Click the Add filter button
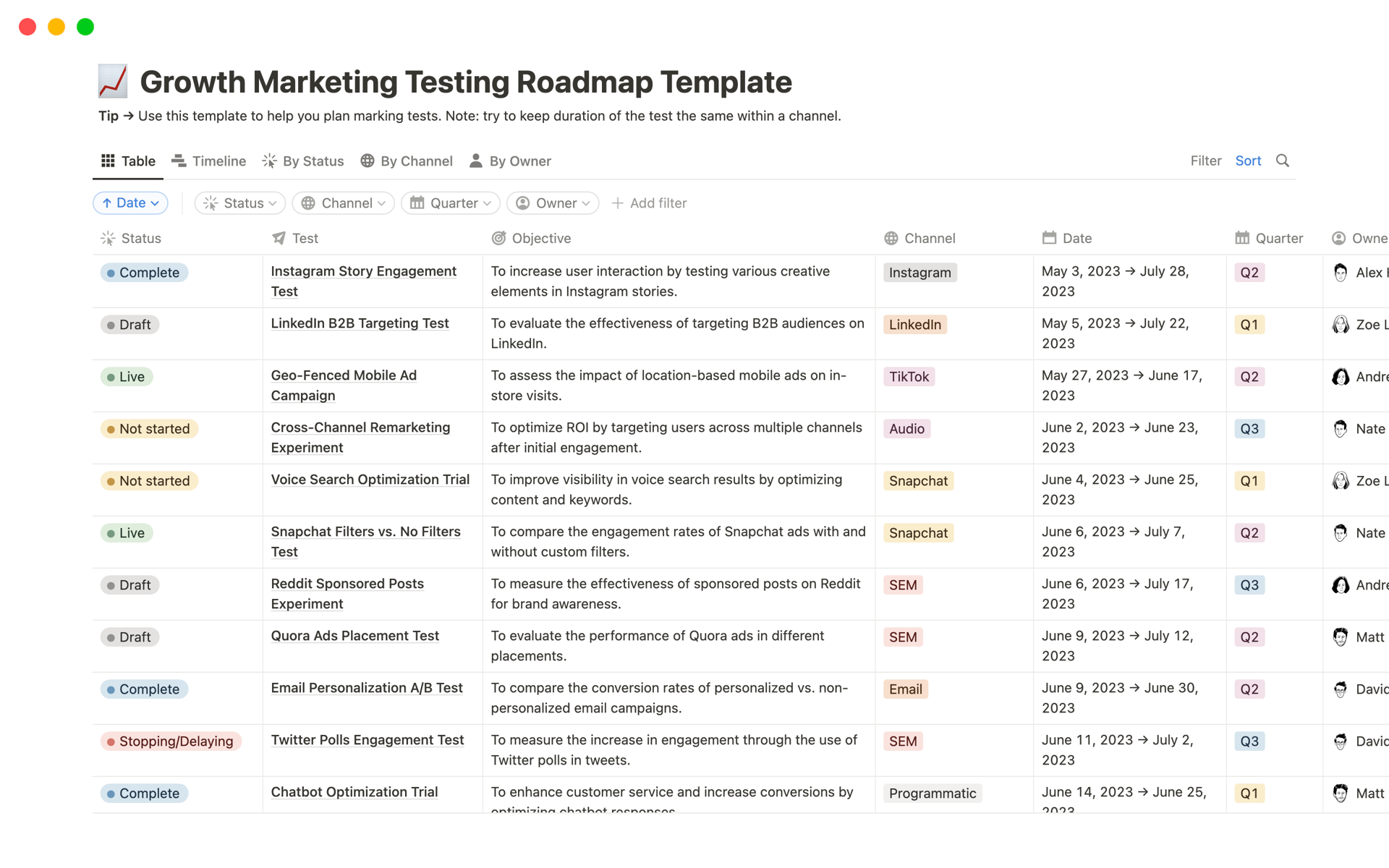The image size is (1389, 868). [x=649, y=203]
